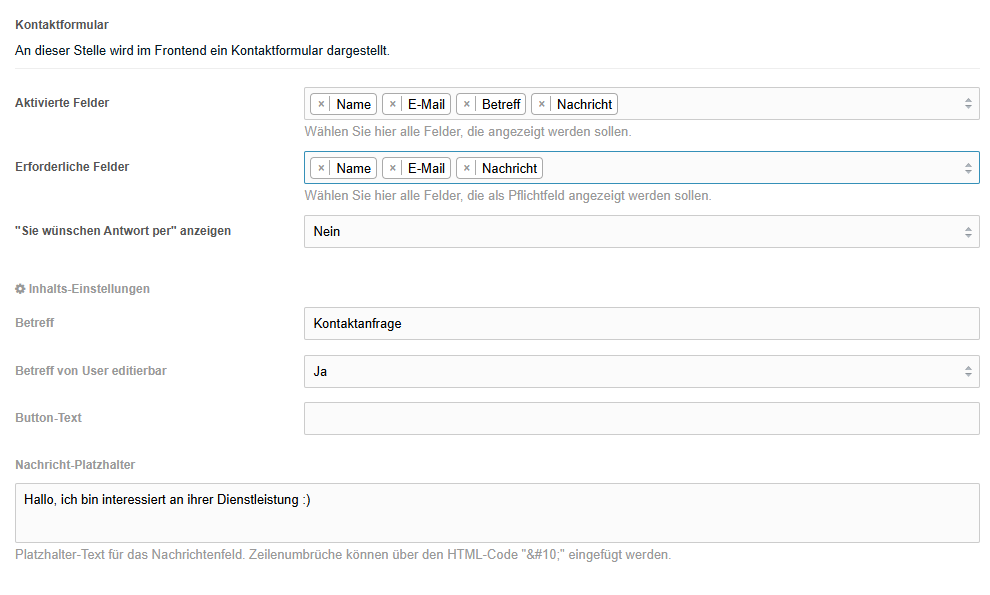Image resolution: width=990 pixels, height=595 pixels.
Task: Remove Nachricht tag from Aktivierte Felder
Action: coord(542,104)
